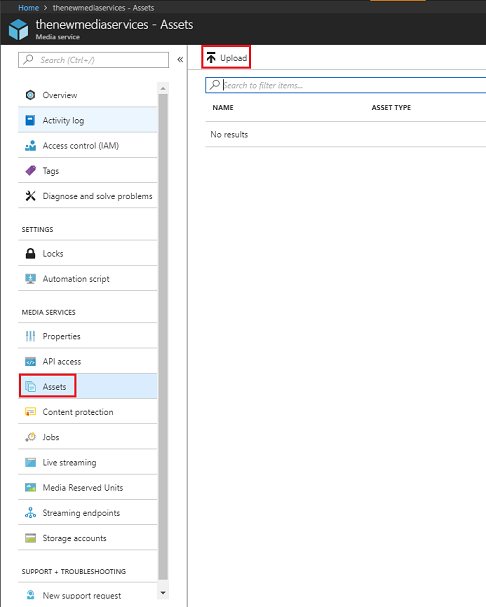Click the magnifier in sidebar search box

[x=28, y=60]
